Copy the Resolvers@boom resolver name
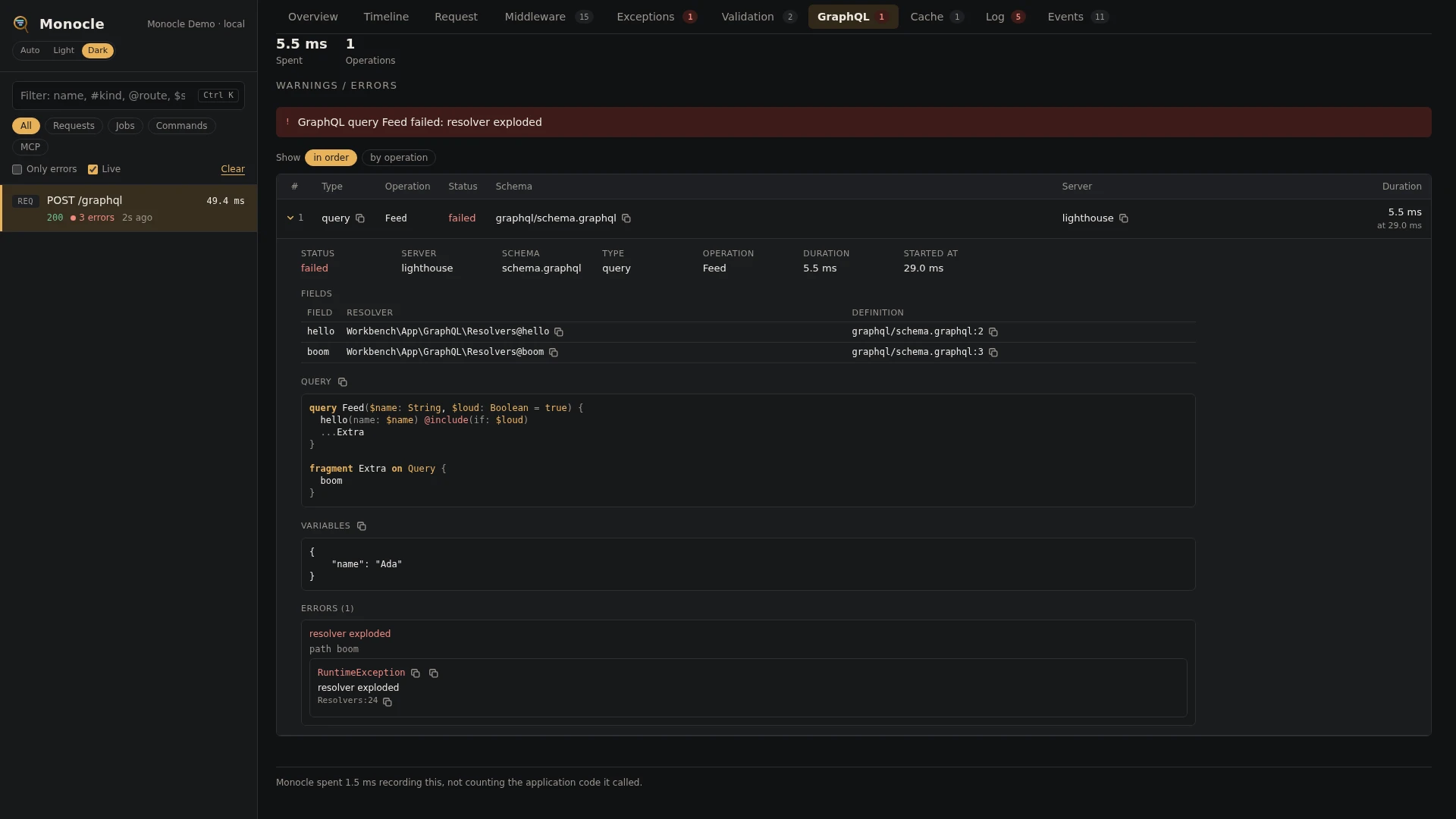1456x819 pixels. pos(554,353)
